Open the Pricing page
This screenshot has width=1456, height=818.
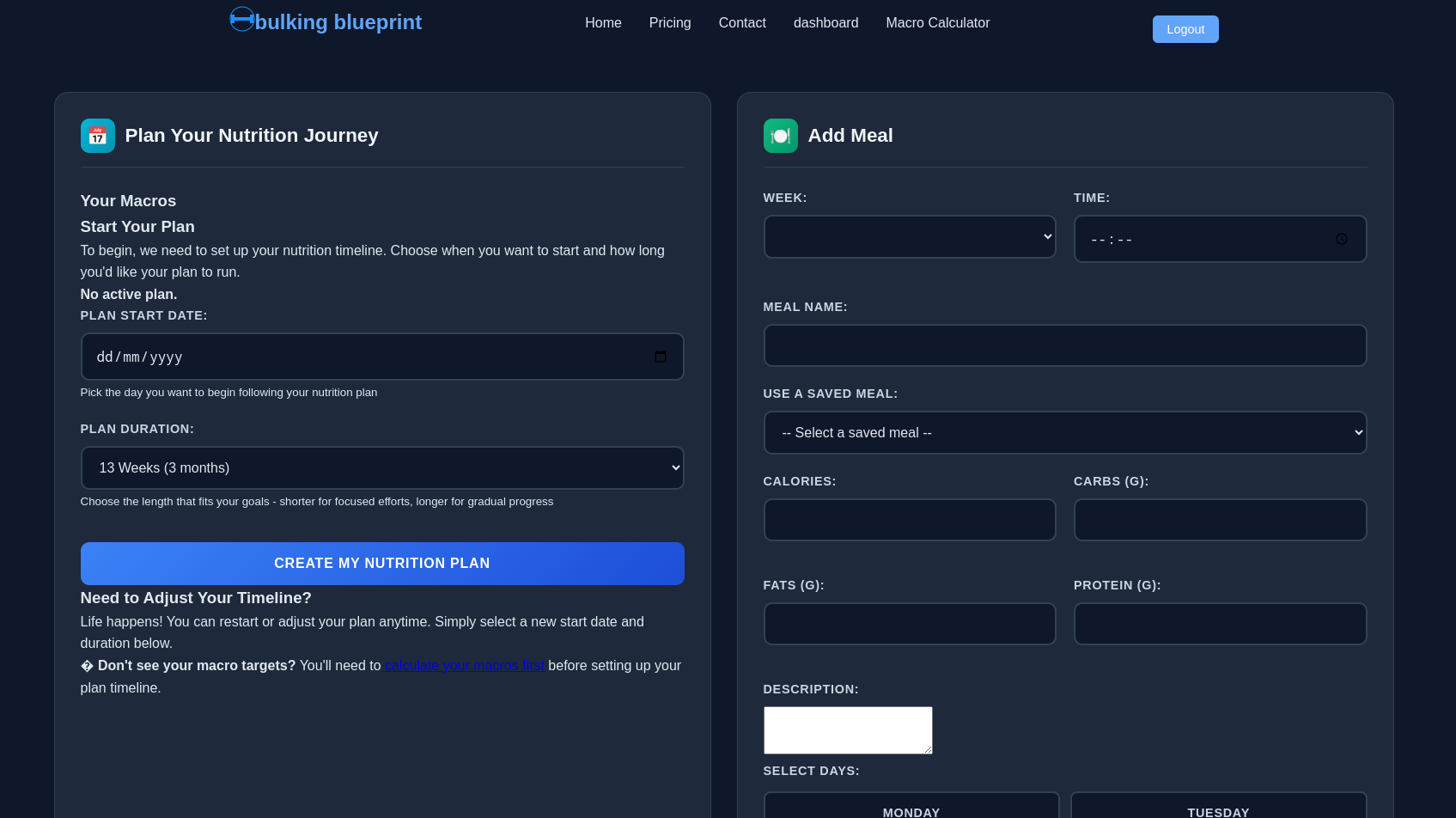pyautogui.click(x=669, y=23)
